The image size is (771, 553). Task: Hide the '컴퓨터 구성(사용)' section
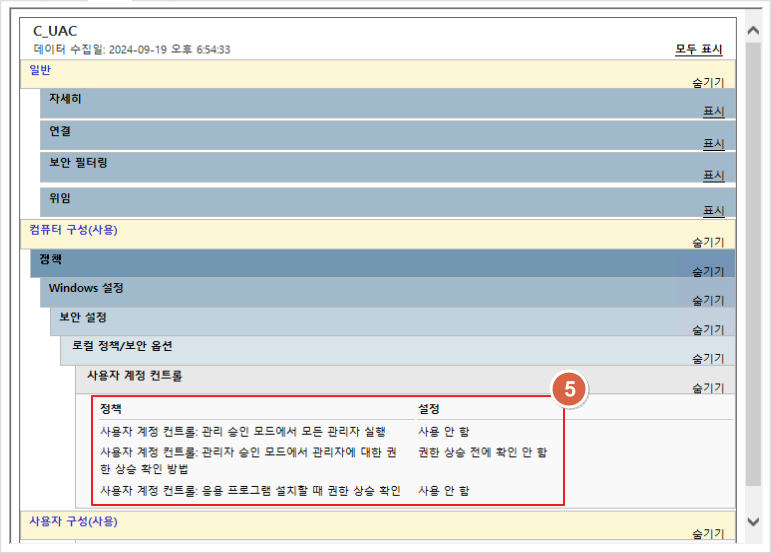(708, 242)
